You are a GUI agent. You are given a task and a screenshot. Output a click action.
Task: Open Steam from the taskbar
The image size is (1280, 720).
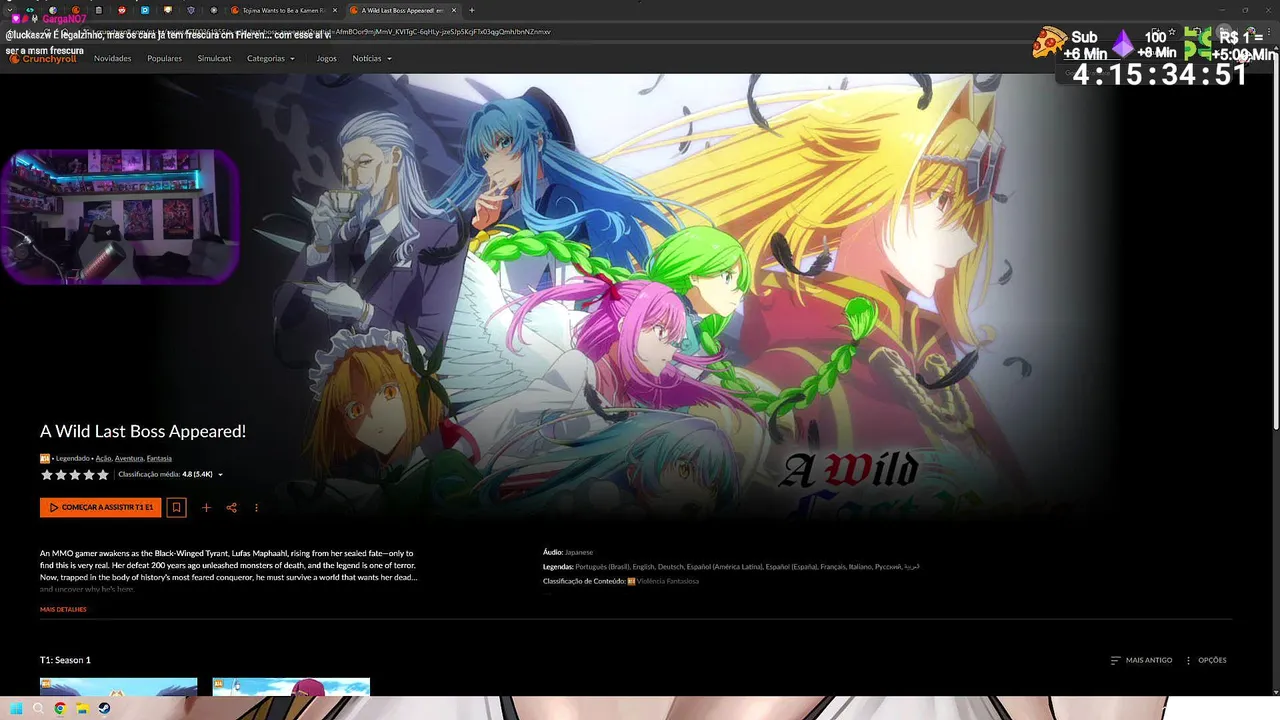(x=104, y=708)
